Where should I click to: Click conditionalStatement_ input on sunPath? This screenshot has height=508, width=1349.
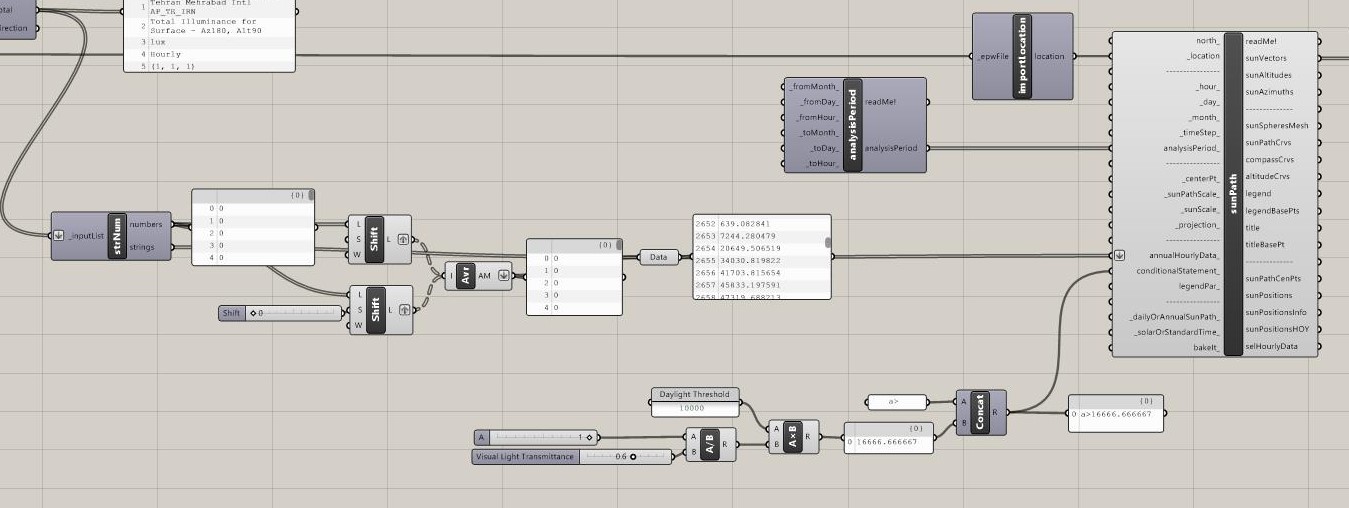pos(1178,271)
